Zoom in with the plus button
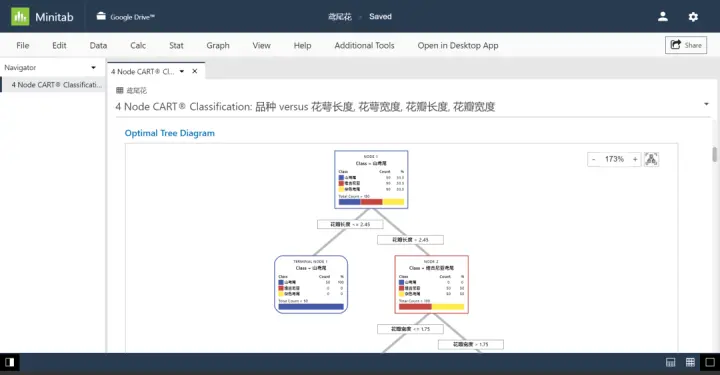 pos(635,159)
